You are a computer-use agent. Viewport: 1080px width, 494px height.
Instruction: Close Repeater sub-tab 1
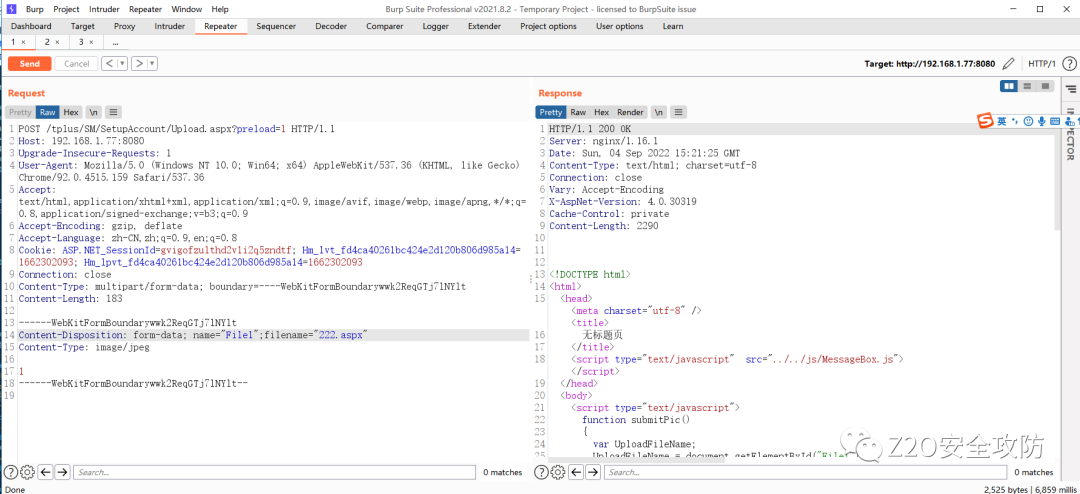pos(23,42)
